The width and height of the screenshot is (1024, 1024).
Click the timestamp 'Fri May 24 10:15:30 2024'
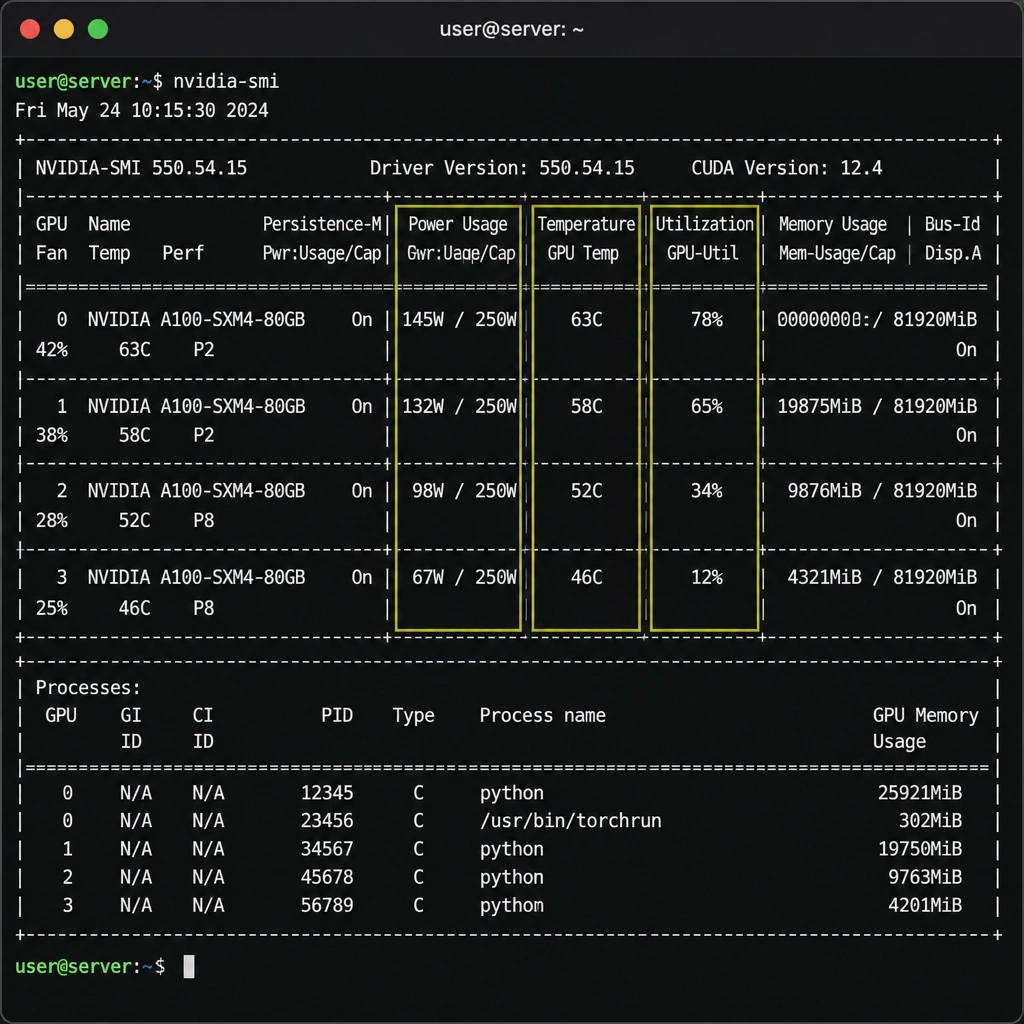[142, 110]
